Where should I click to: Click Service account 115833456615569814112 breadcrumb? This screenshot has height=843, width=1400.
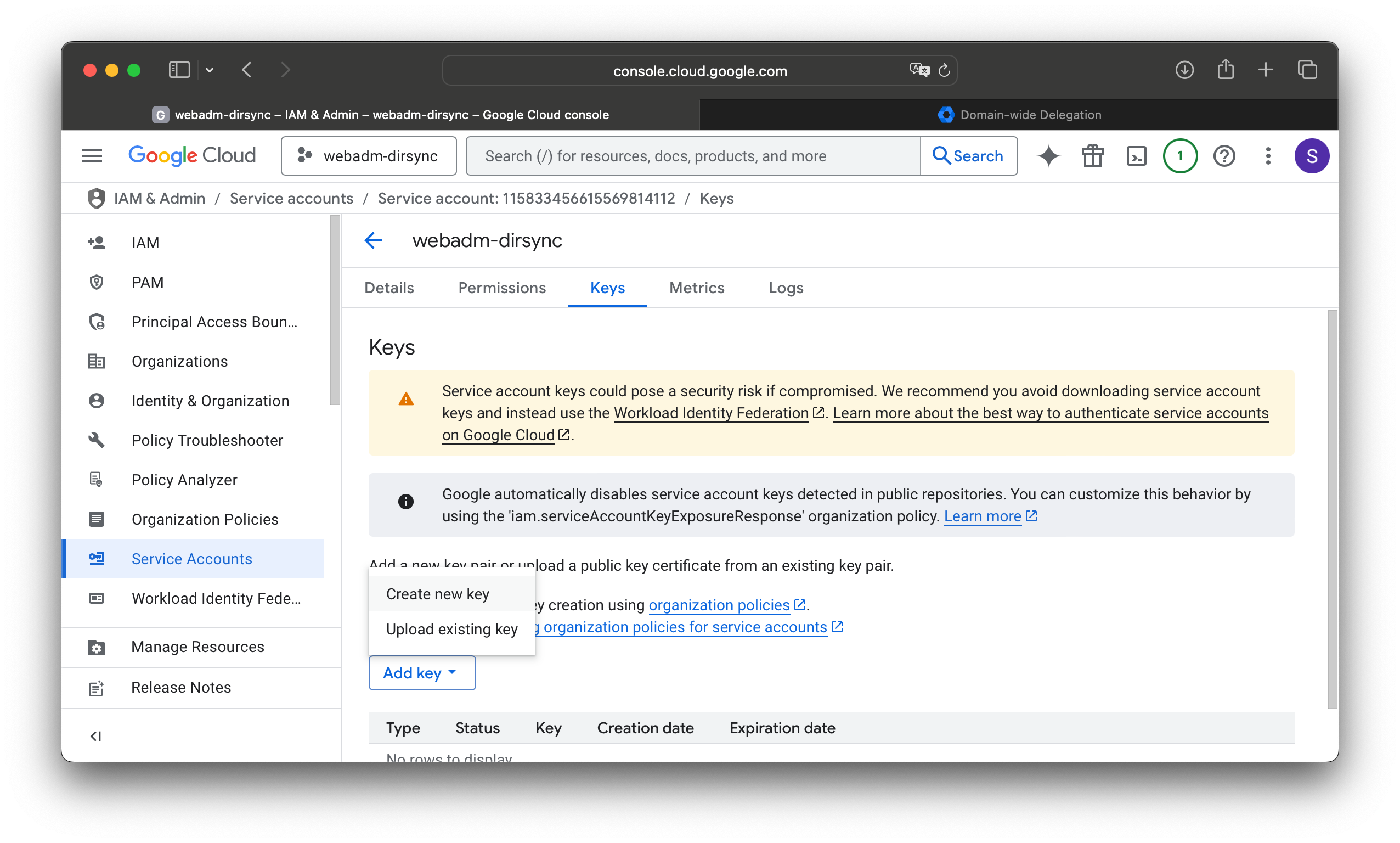tap(526, 198)
